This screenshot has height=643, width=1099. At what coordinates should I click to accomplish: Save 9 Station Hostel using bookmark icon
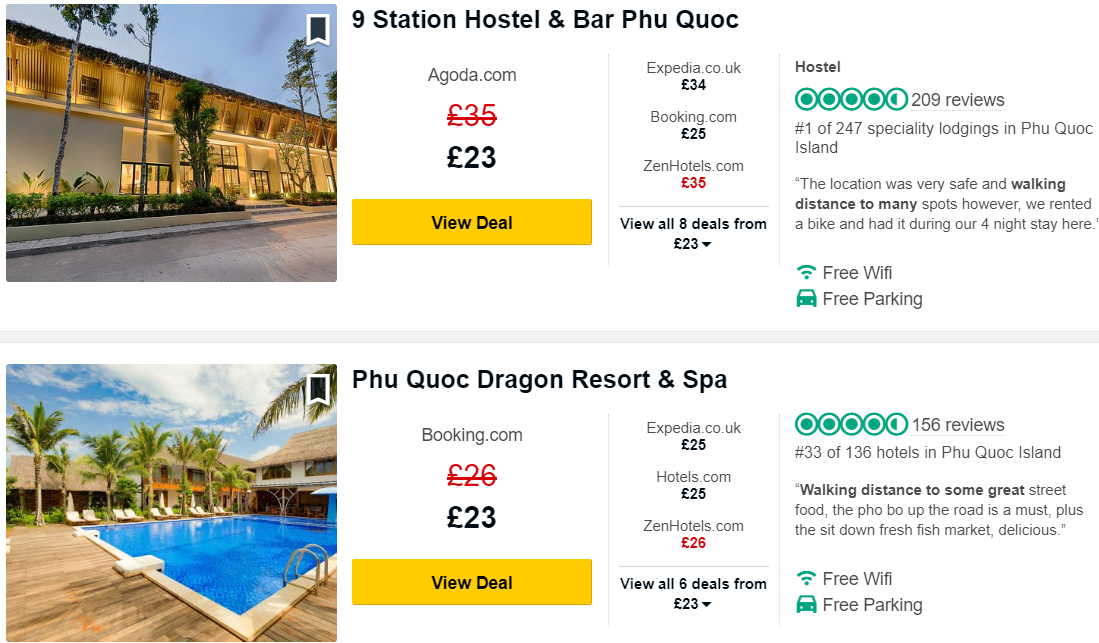pyautogui.click(x=318, y=29)
